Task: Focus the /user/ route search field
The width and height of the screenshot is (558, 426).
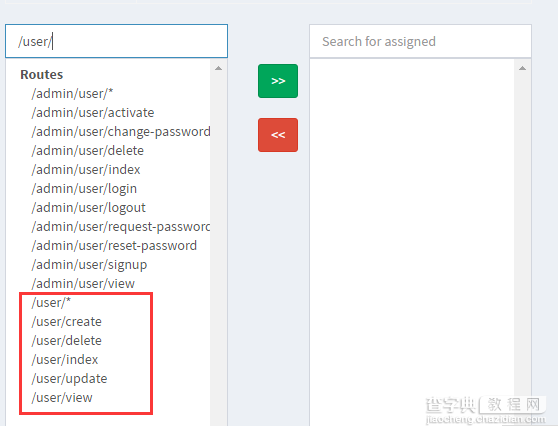Action: tap(116, 41)
